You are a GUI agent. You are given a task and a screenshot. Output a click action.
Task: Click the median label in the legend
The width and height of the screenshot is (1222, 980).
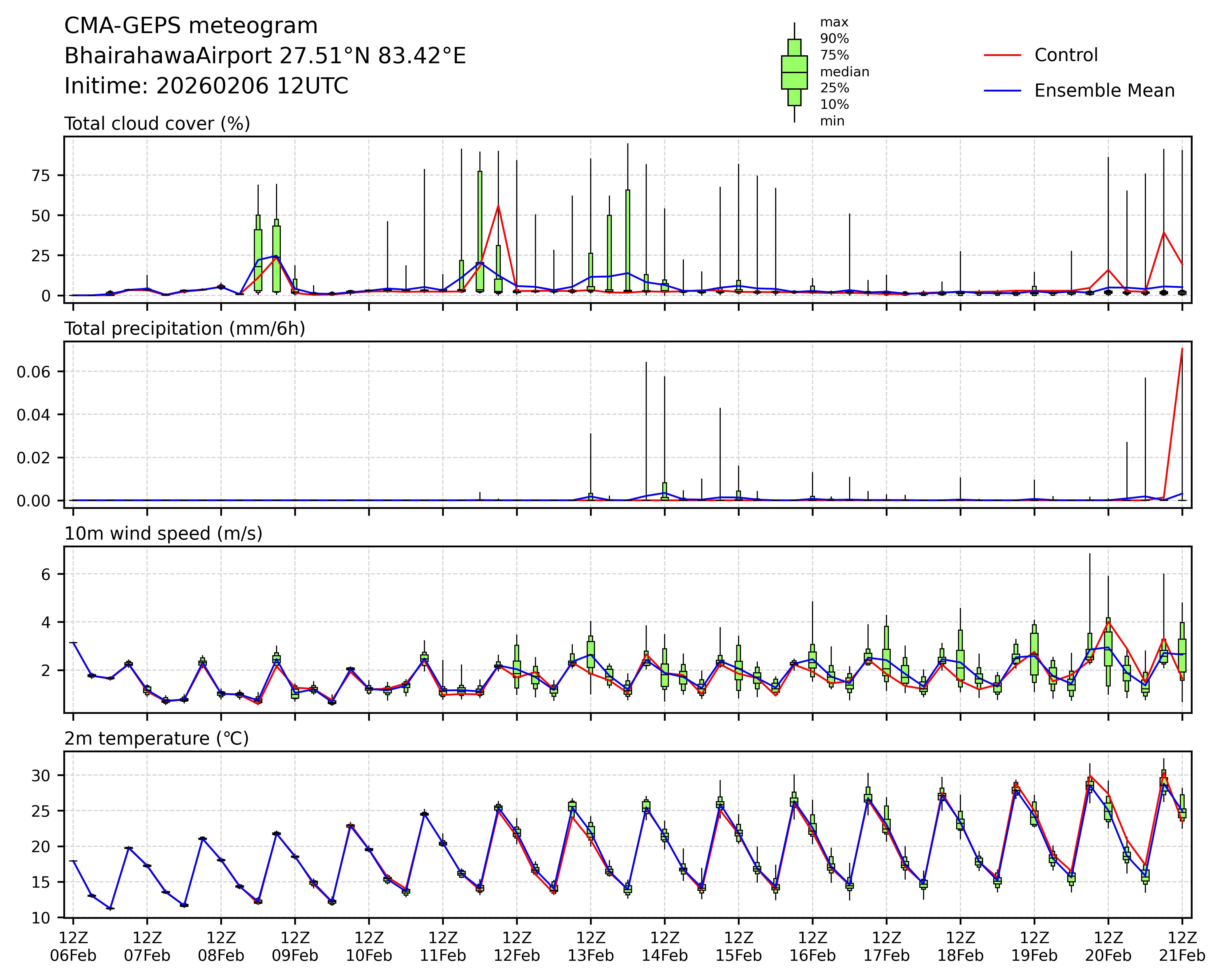[844, 72]
